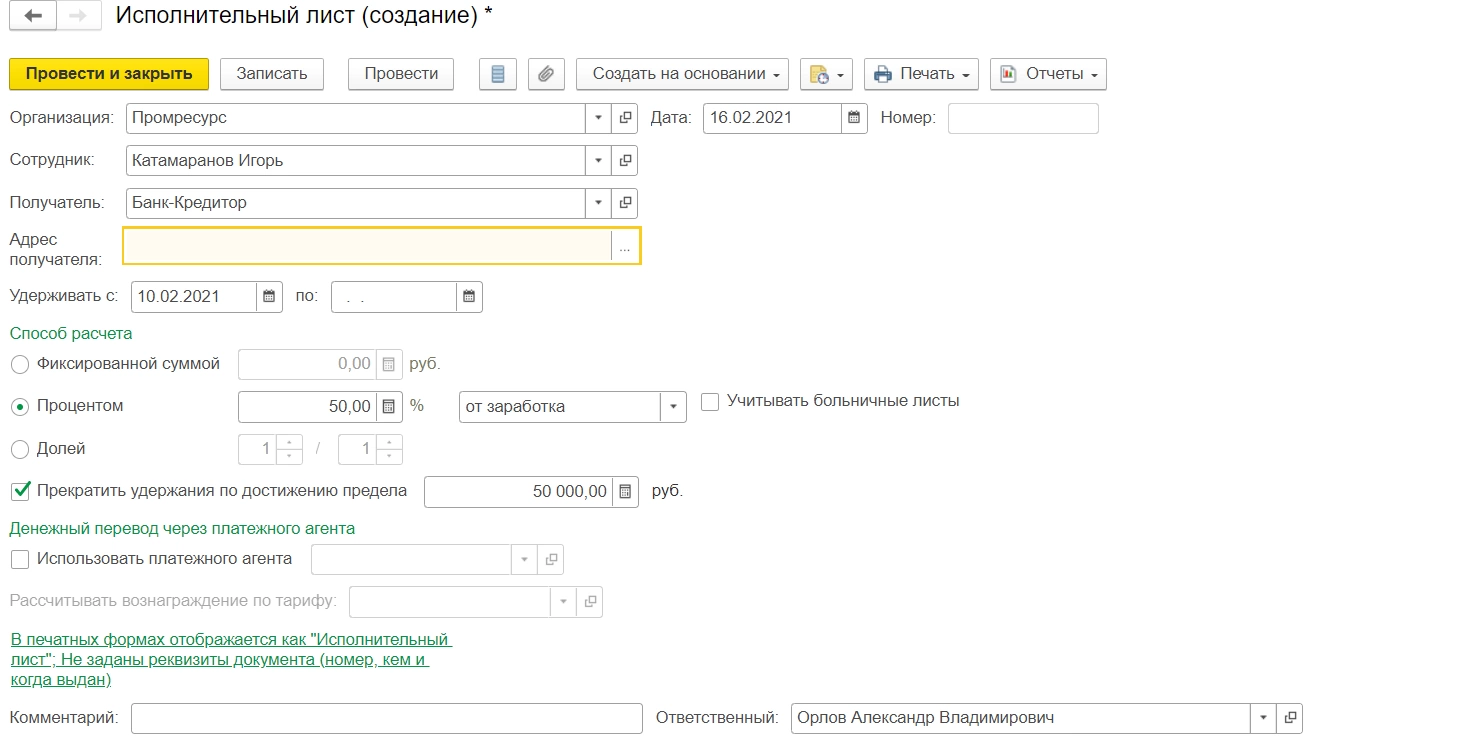Edit the limit amount 50 000,00
The image size is (1463, 747).
pos(519,492)
